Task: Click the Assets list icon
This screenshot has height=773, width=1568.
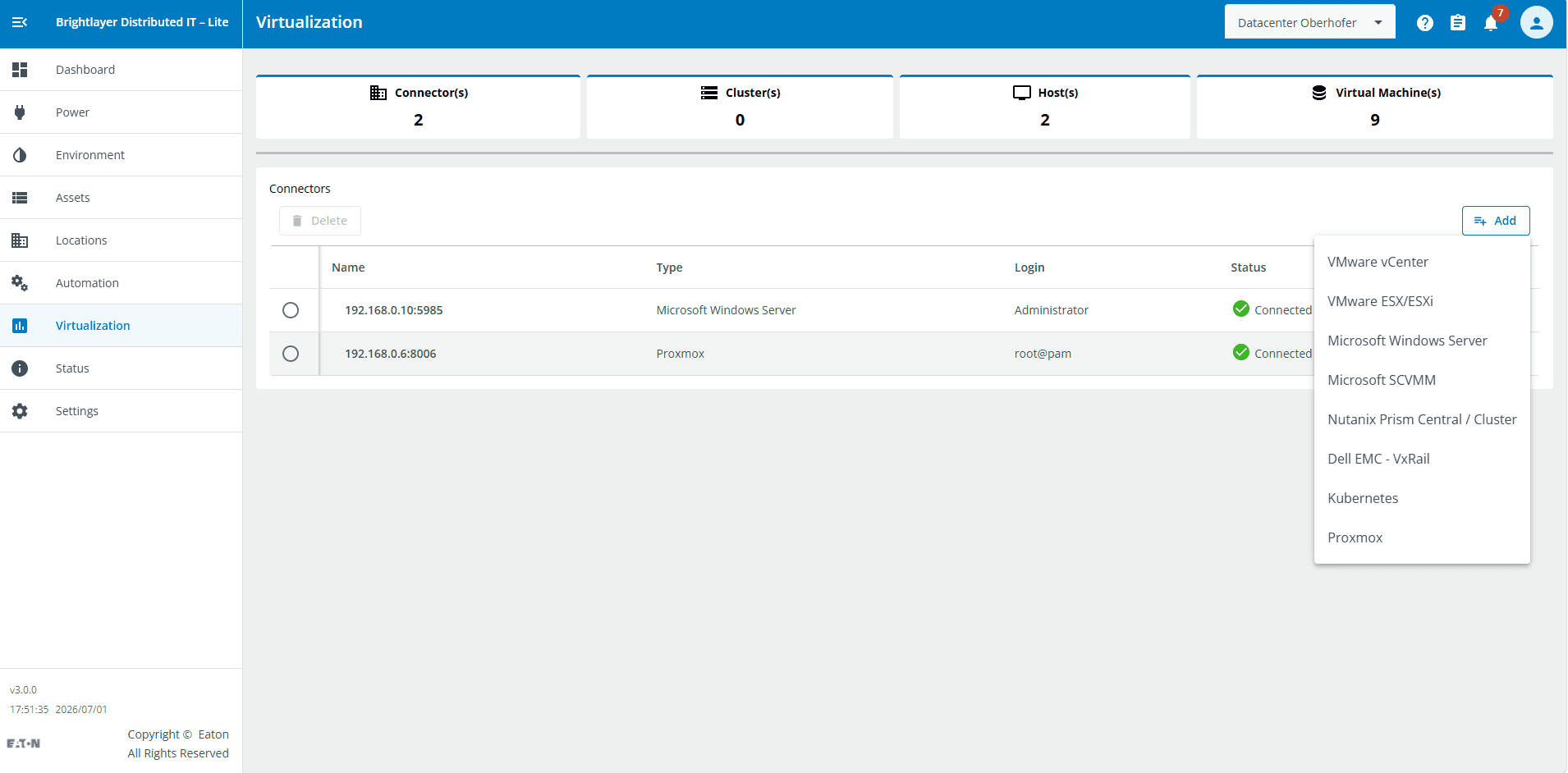Action: [20, 198]
